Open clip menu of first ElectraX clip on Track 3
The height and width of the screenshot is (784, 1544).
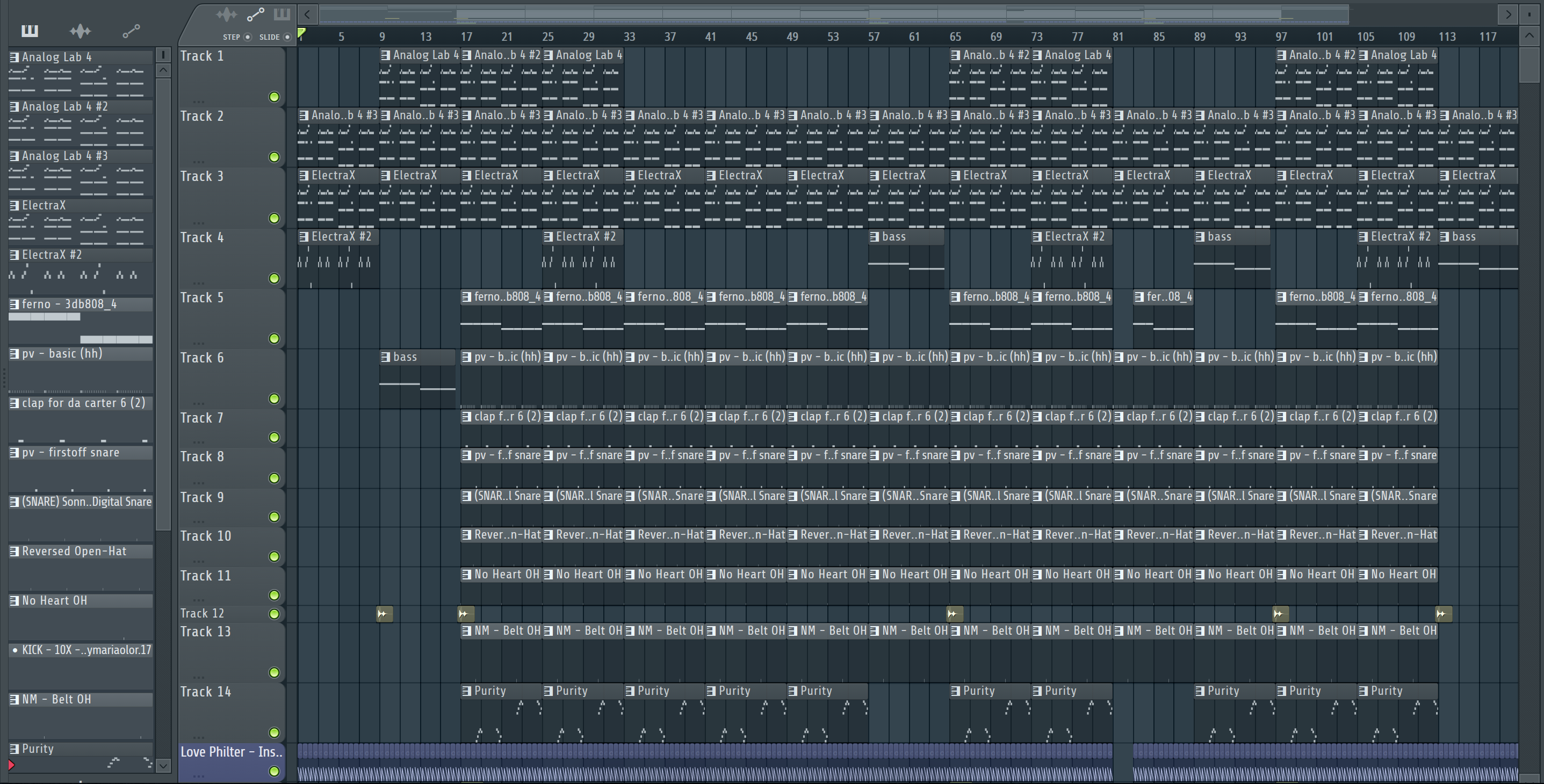tap(304, 176)
